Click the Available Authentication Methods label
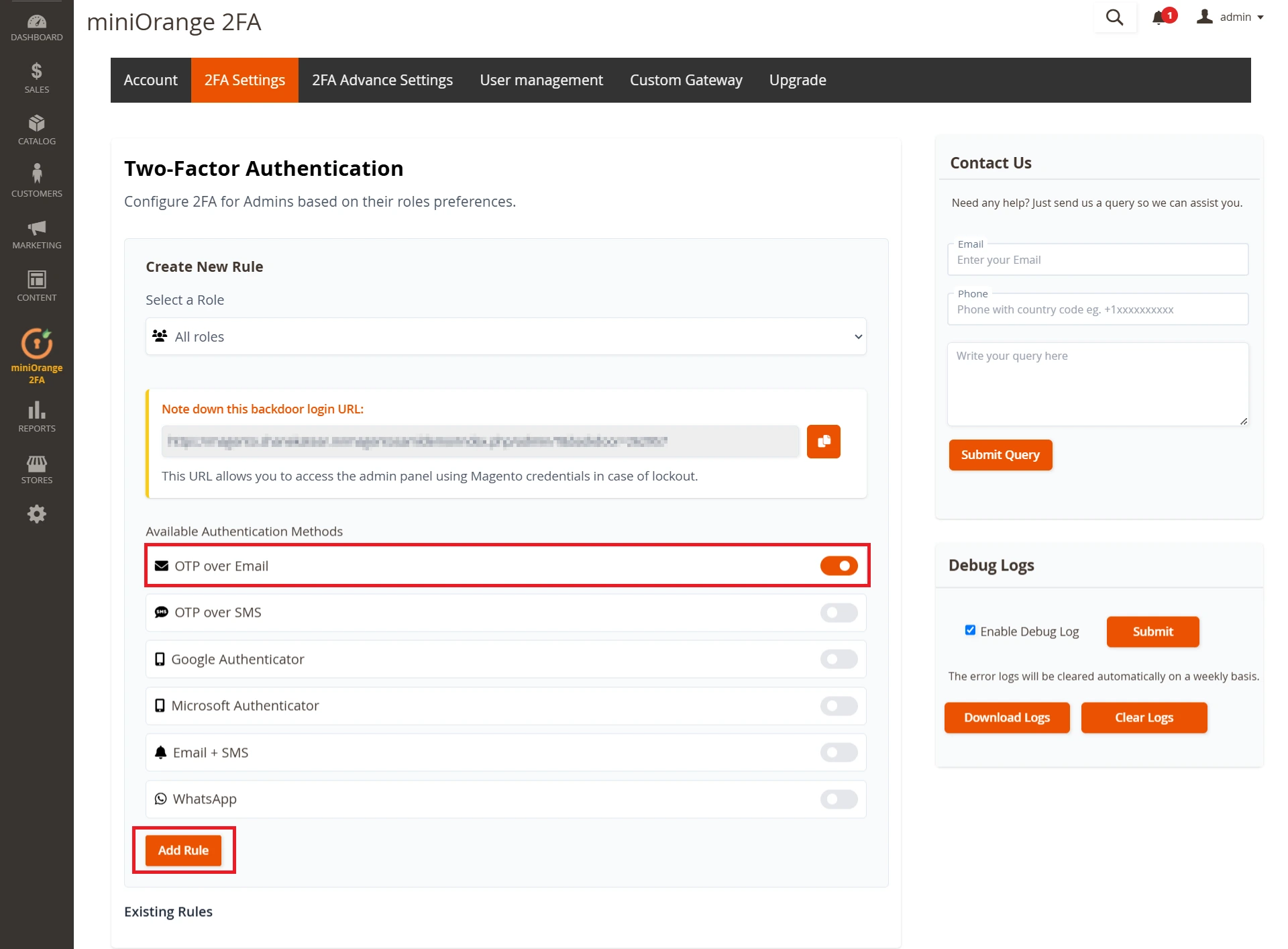This screenshot has height=949, width=1288. (x=244, y=531)
